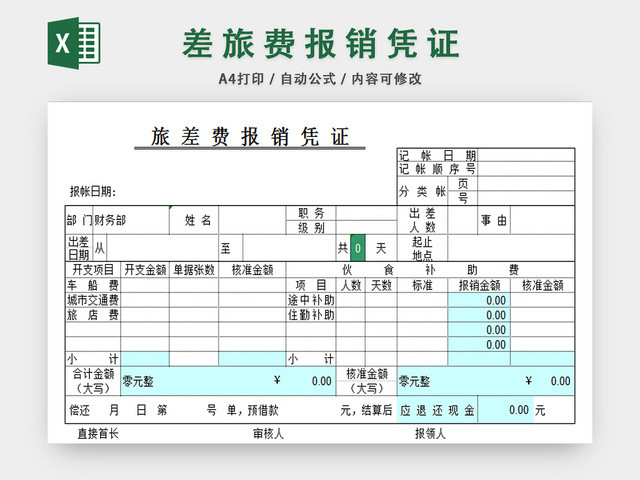
Task: Click the 级别 label cell
Action: click(311, 227)
